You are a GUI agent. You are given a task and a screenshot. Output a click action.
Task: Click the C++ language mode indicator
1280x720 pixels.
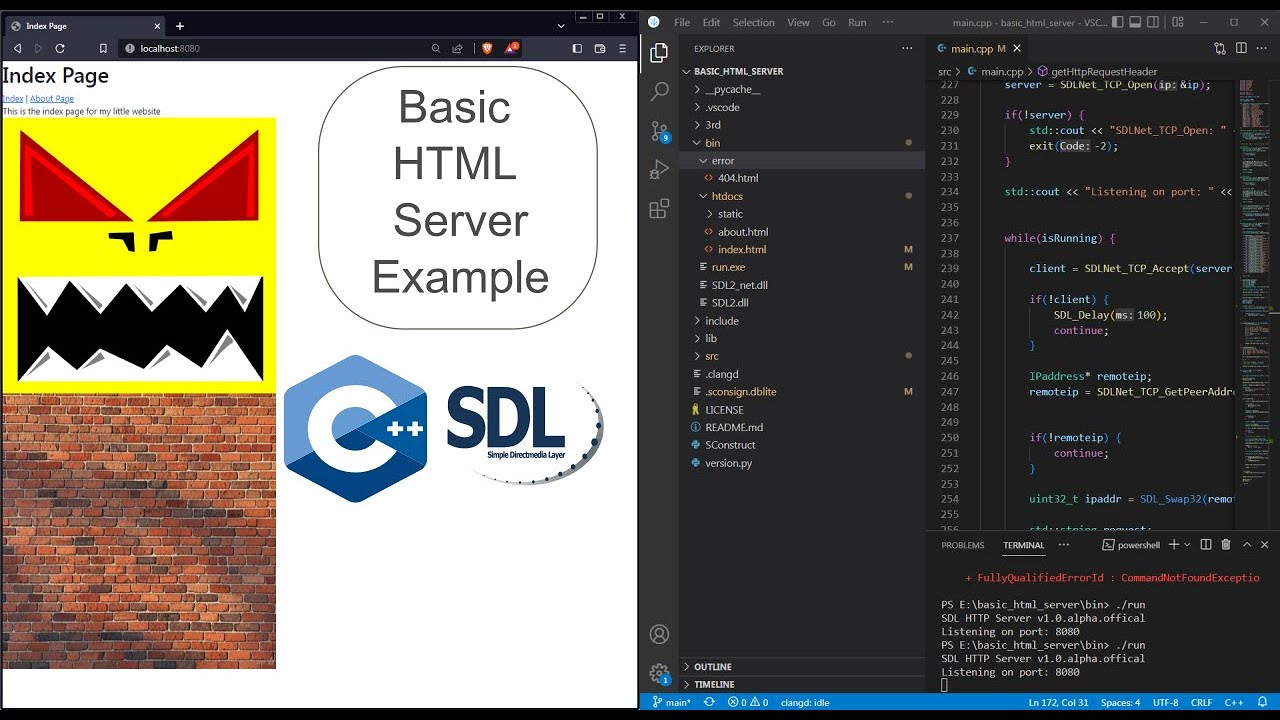1234,702
